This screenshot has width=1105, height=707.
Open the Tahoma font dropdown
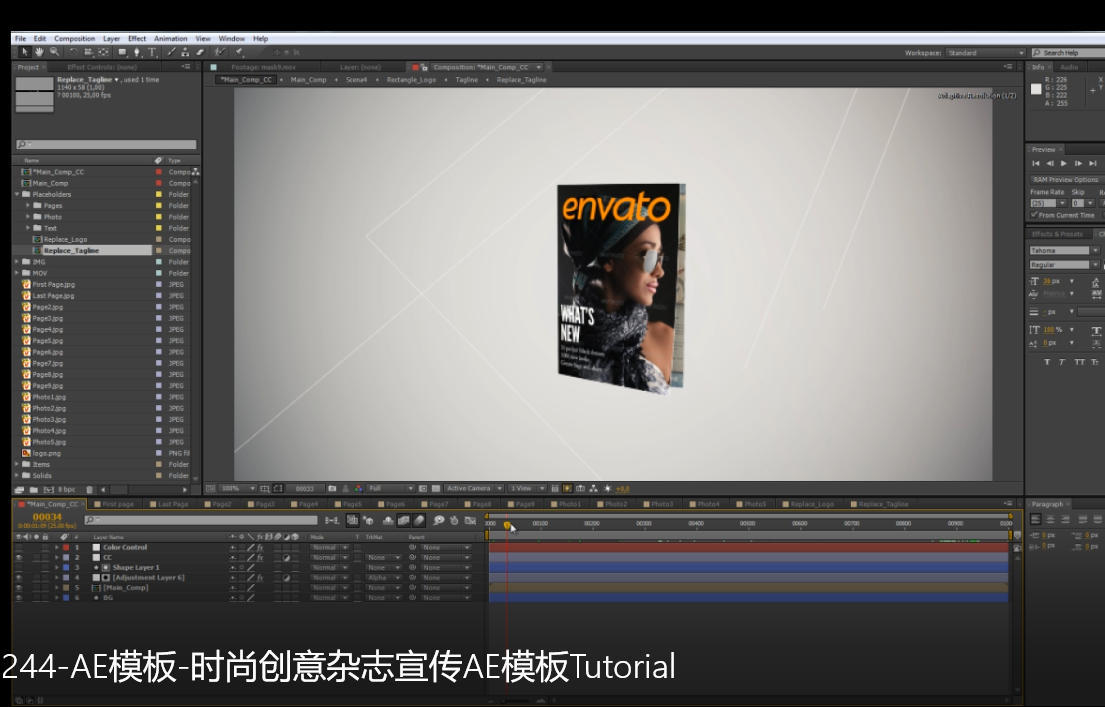pos(1064,250)
